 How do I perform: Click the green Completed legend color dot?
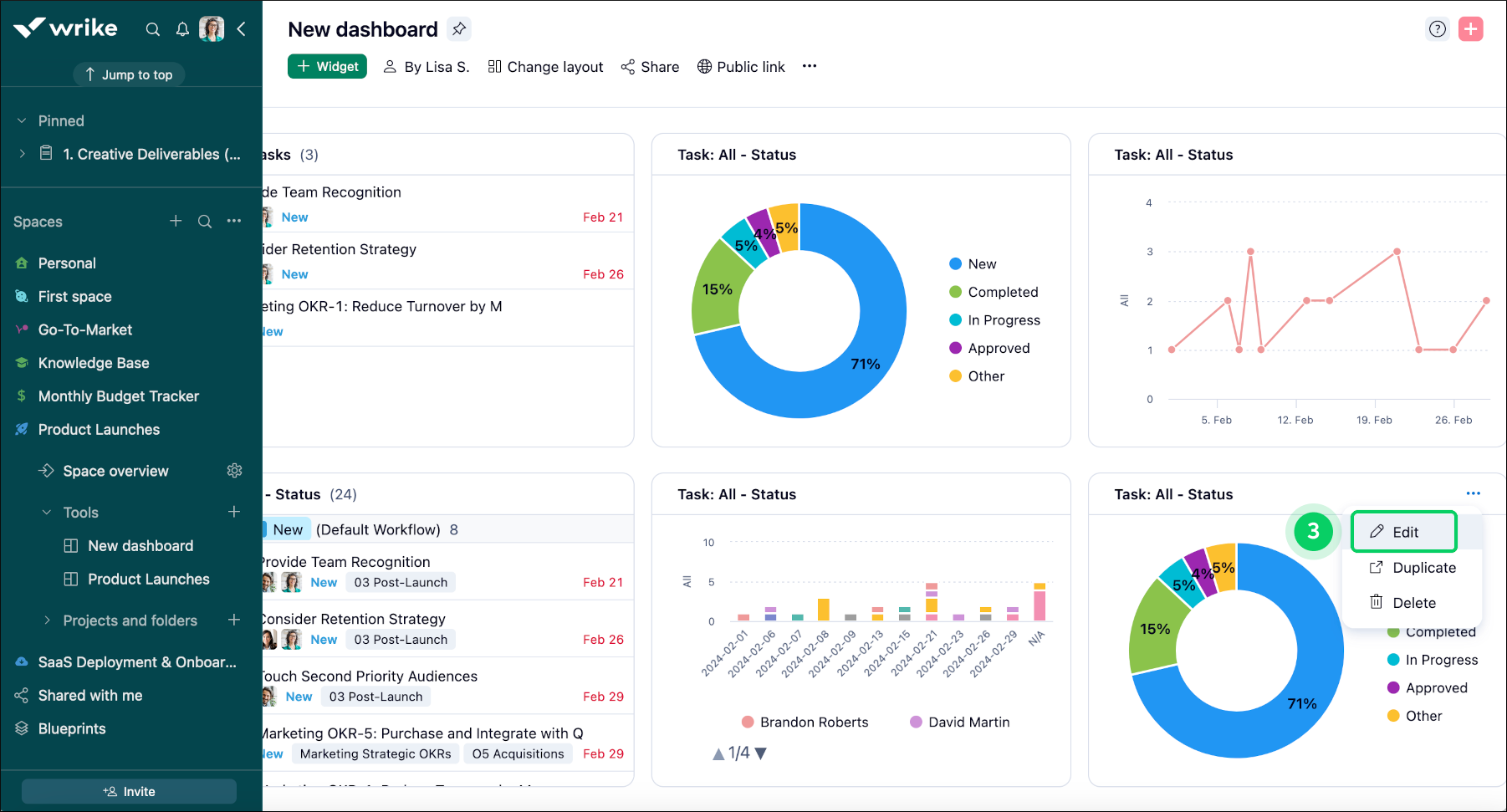click(x=954, y=292)
